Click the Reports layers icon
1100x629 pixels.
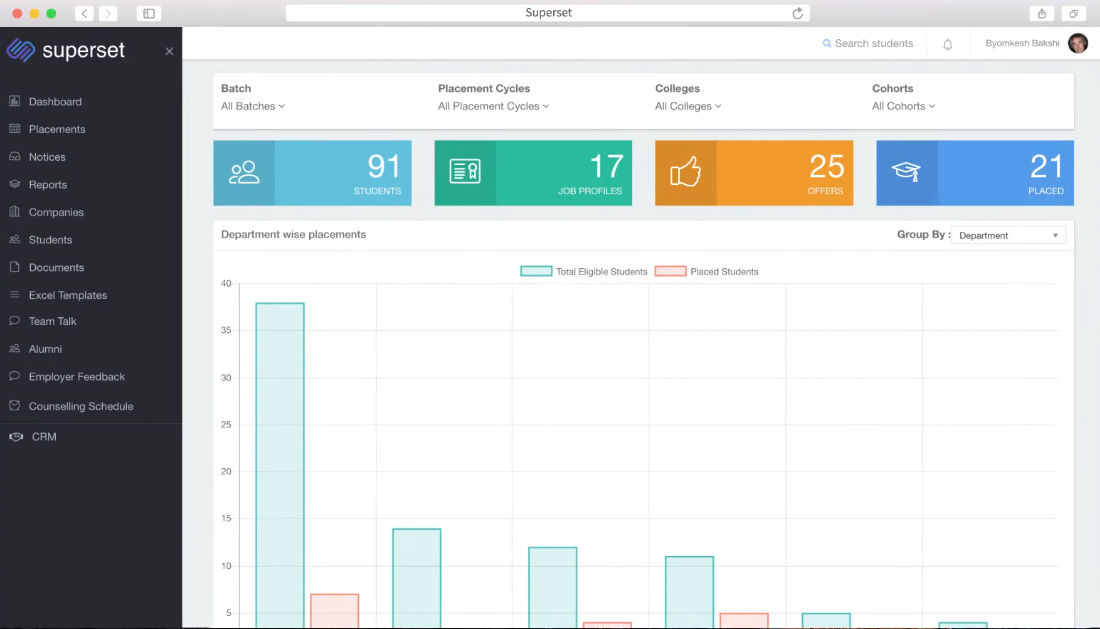(x=15, y=184)
